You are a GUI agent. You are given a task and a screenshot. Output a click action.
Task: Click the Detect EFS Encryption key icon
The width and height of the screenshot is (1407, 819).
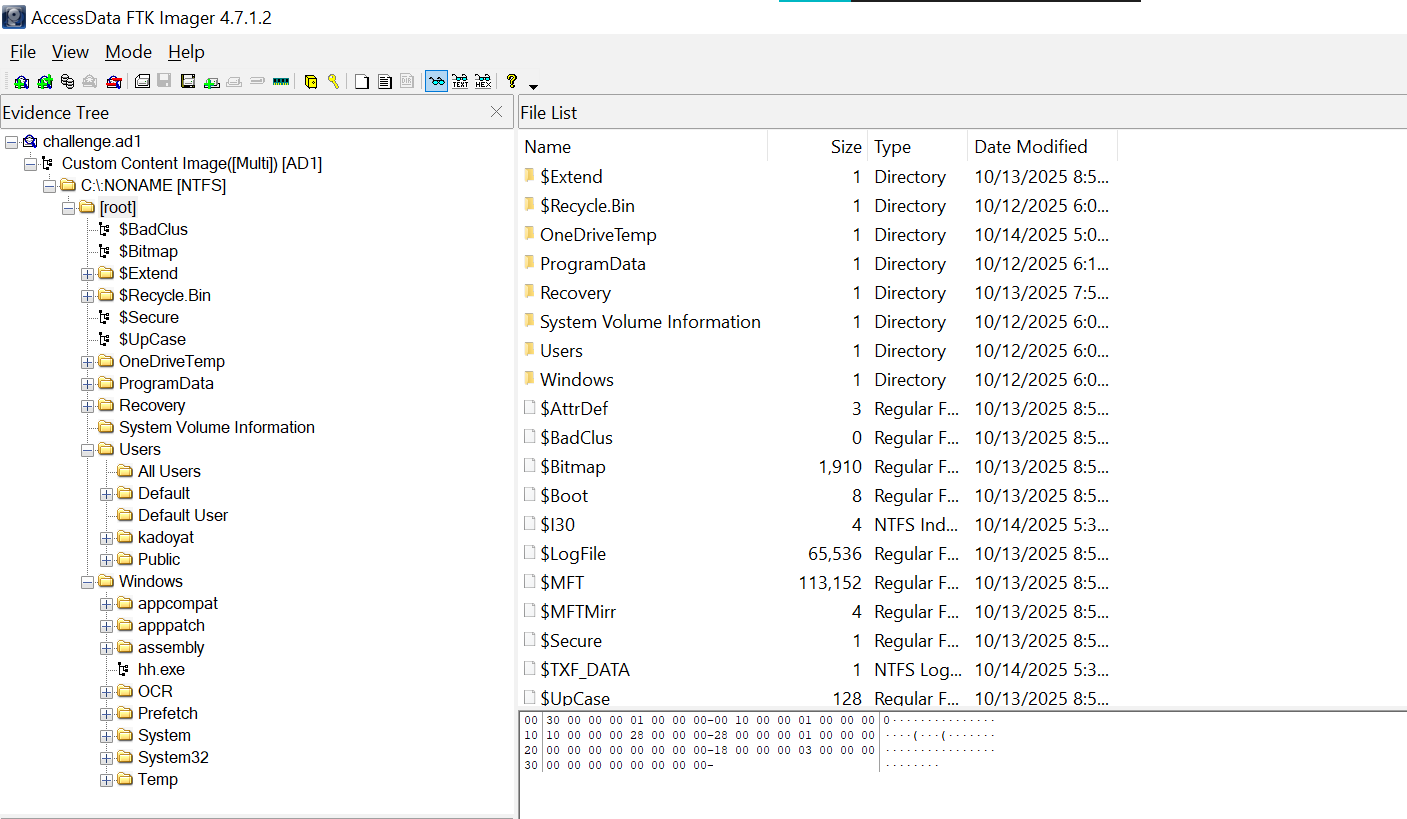334,81
